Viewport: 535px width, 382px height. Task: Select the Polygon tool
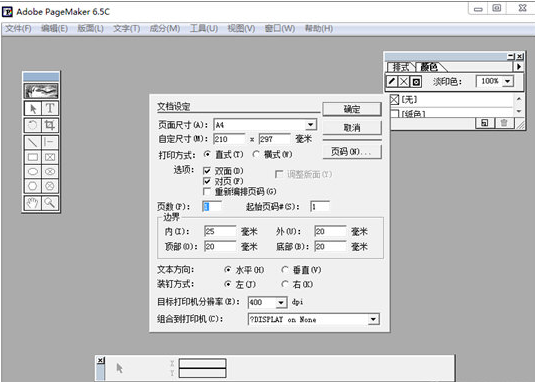tap(33, 186)
